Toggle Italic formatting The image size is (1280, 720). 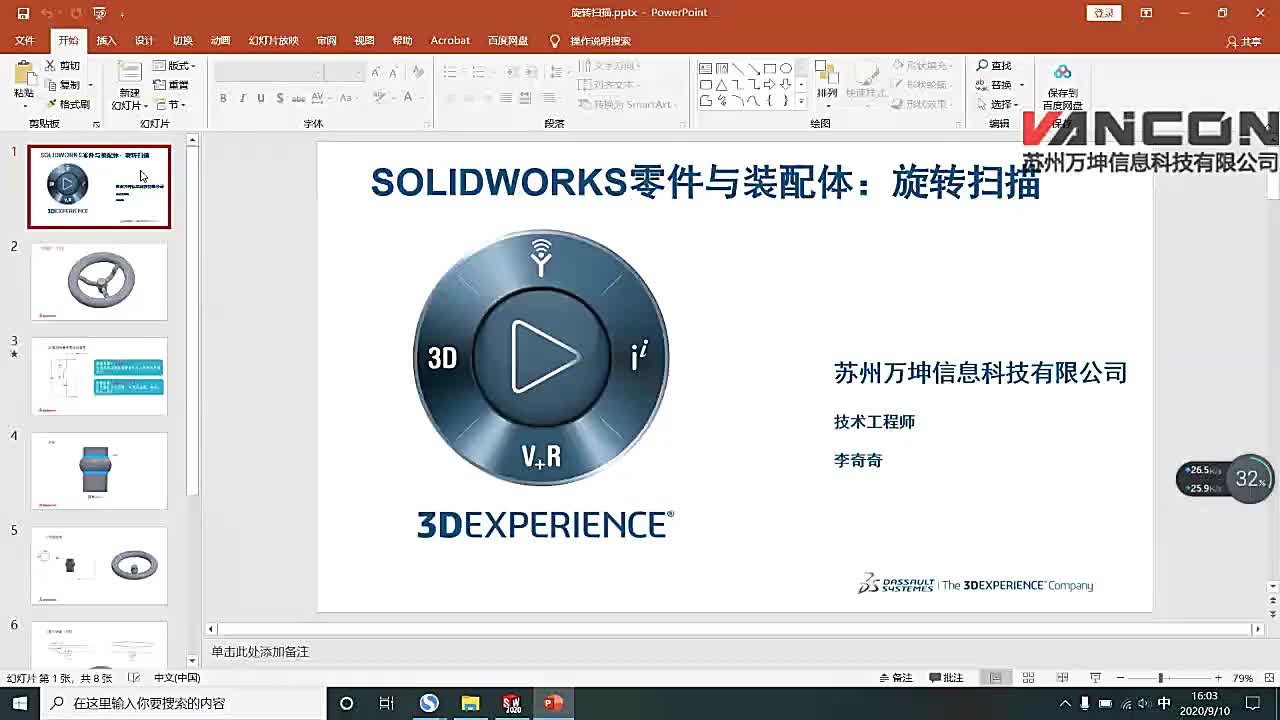coord(242,98)
